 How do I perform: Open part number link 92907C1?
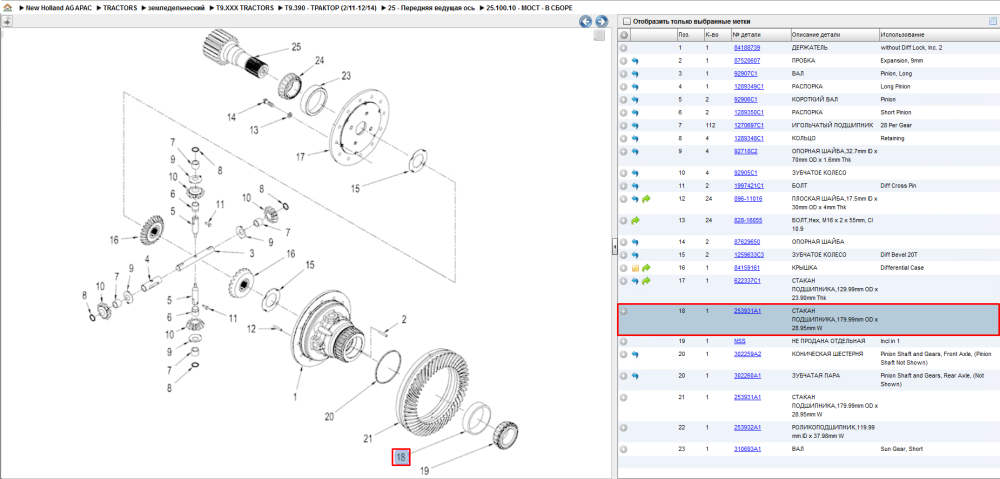click(x=745, y=74)
